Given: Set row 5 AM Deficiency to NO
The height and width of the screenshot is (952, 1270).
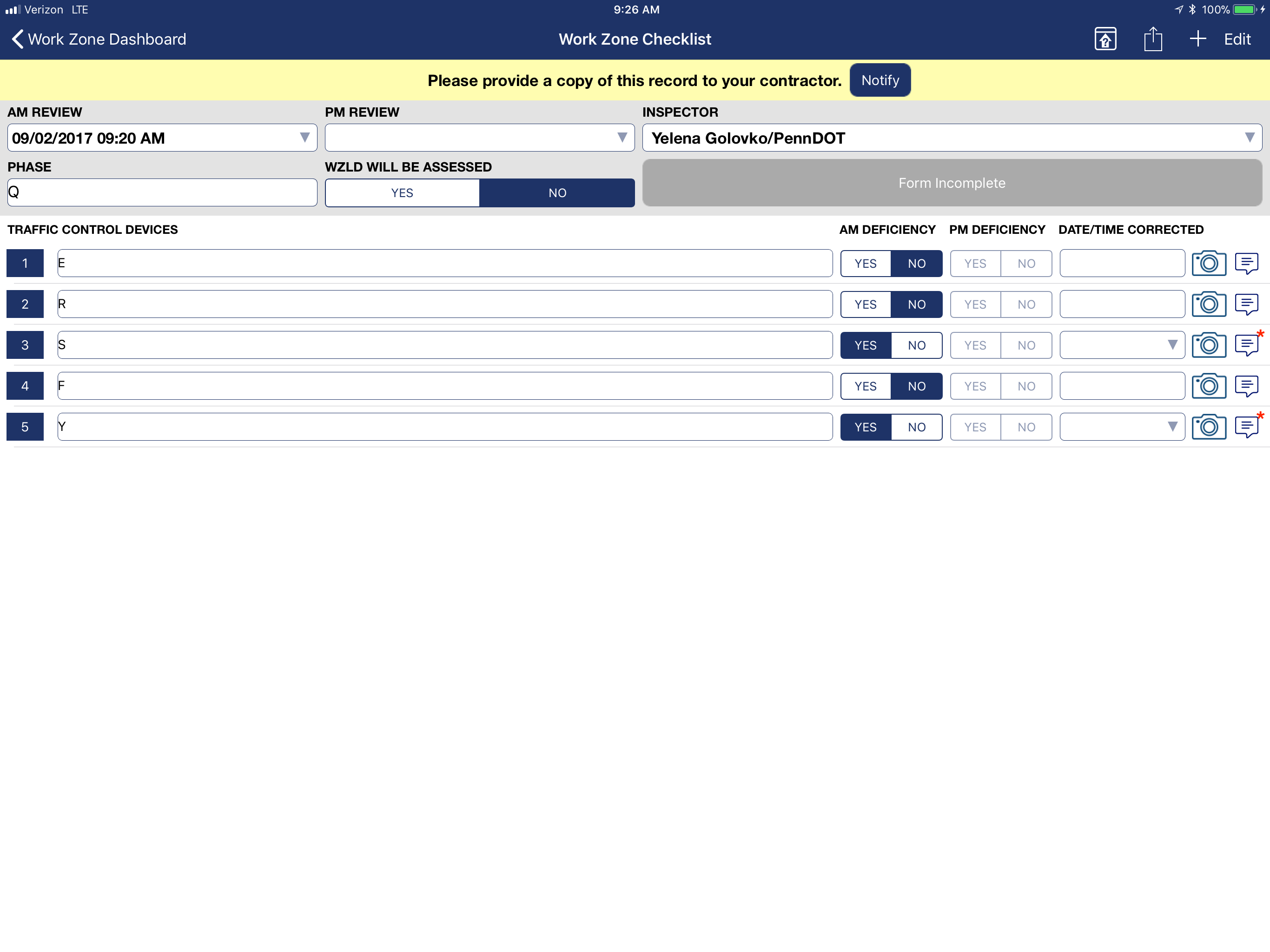Looking at the screenshot, I should 916,427.
